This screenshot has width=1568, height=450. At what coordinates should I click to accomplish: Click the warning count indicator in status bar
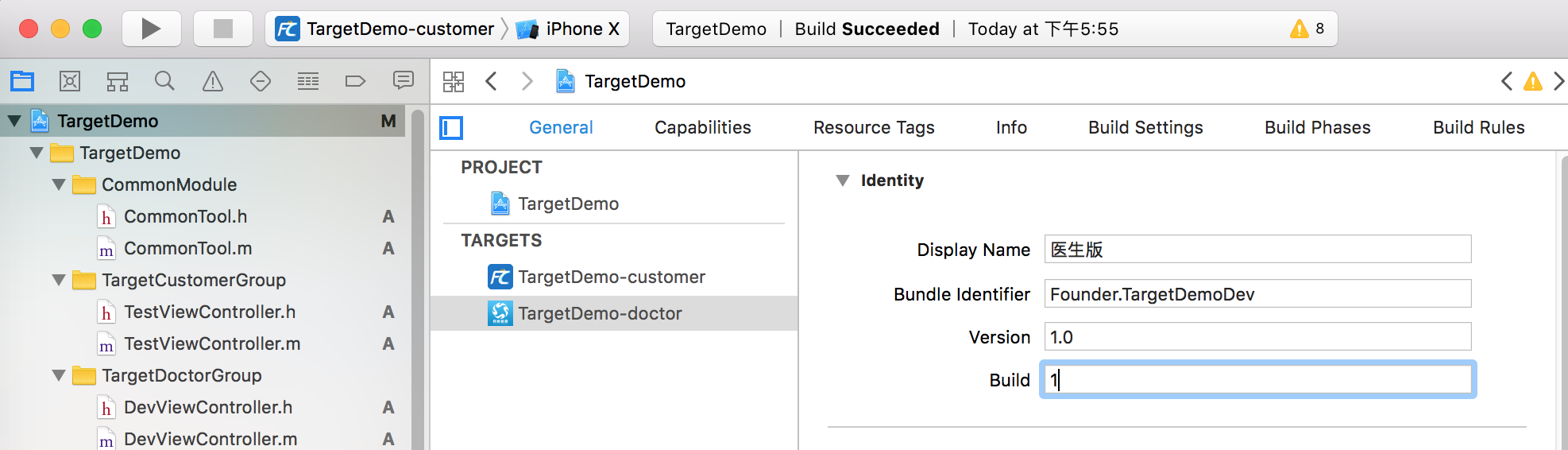(1307, 29)
